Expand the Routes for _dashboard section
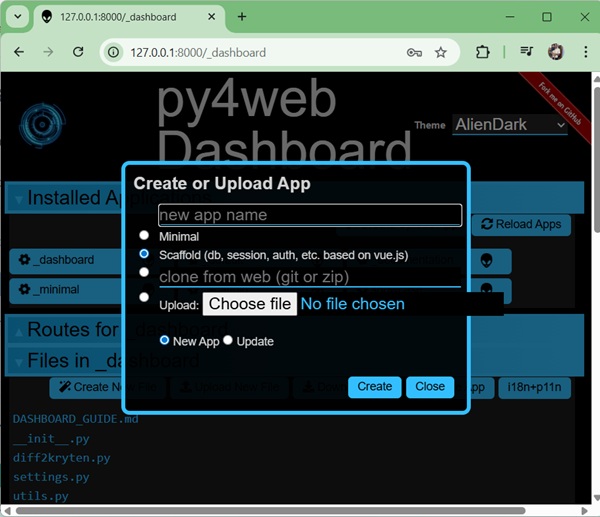Viewport: 600px width, 517px height. tap(18, 331)
